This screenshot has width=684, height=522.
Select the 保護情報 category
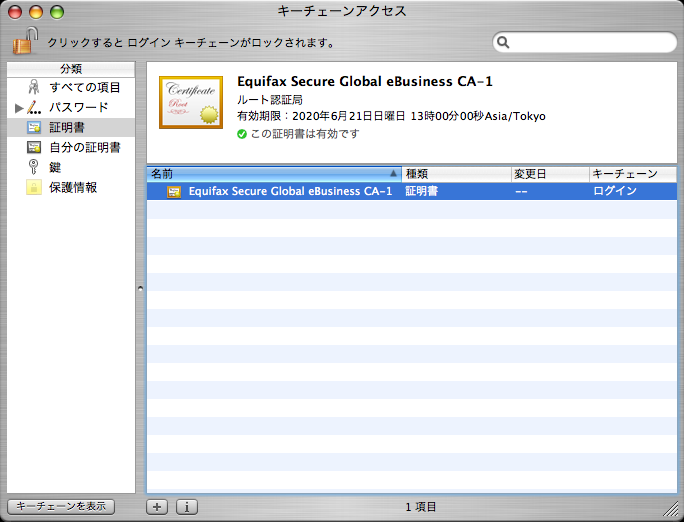point(71,188)
